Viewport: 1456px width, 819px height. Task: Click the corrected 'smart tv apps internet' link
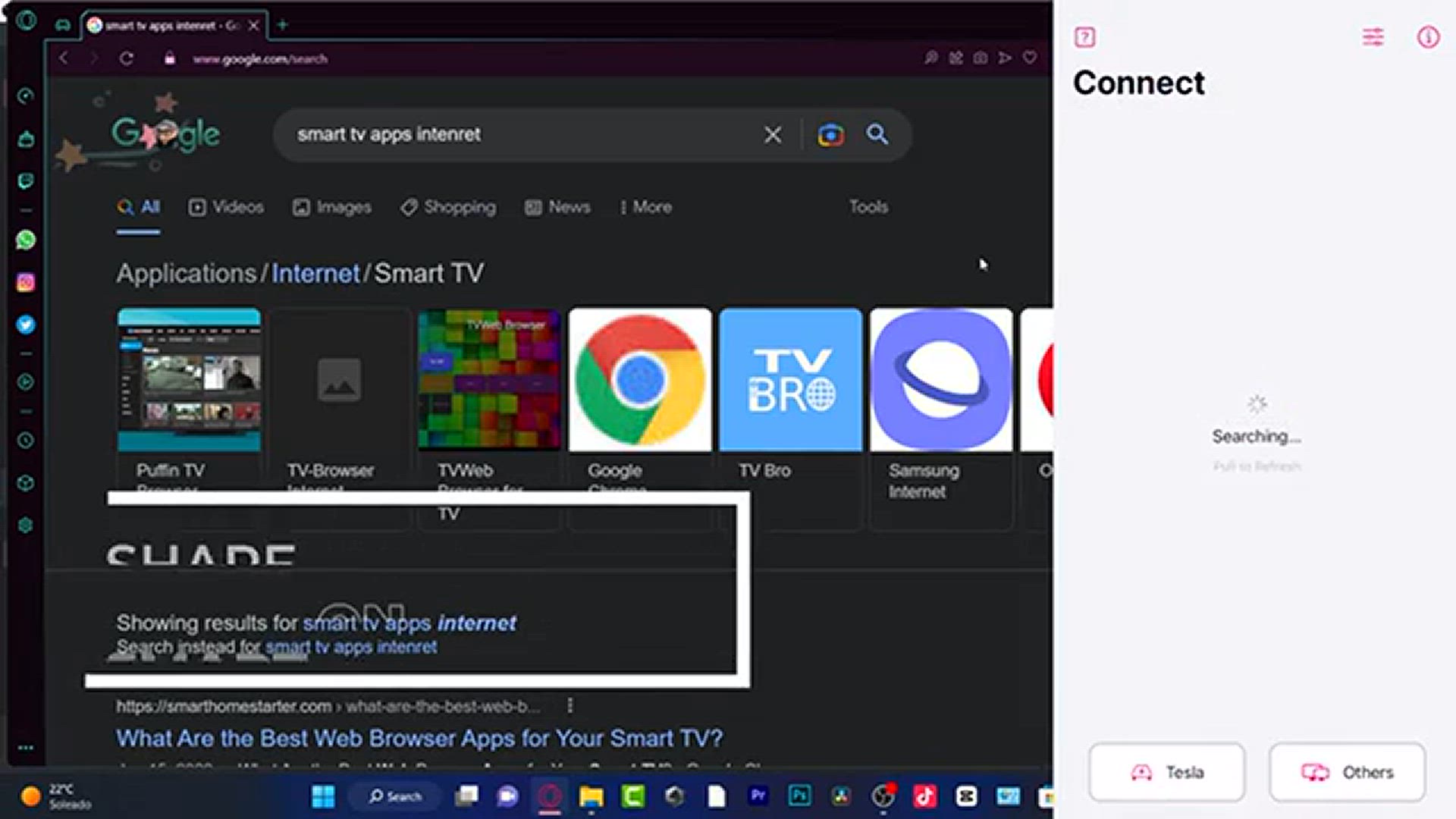click(x=409, y=623)
